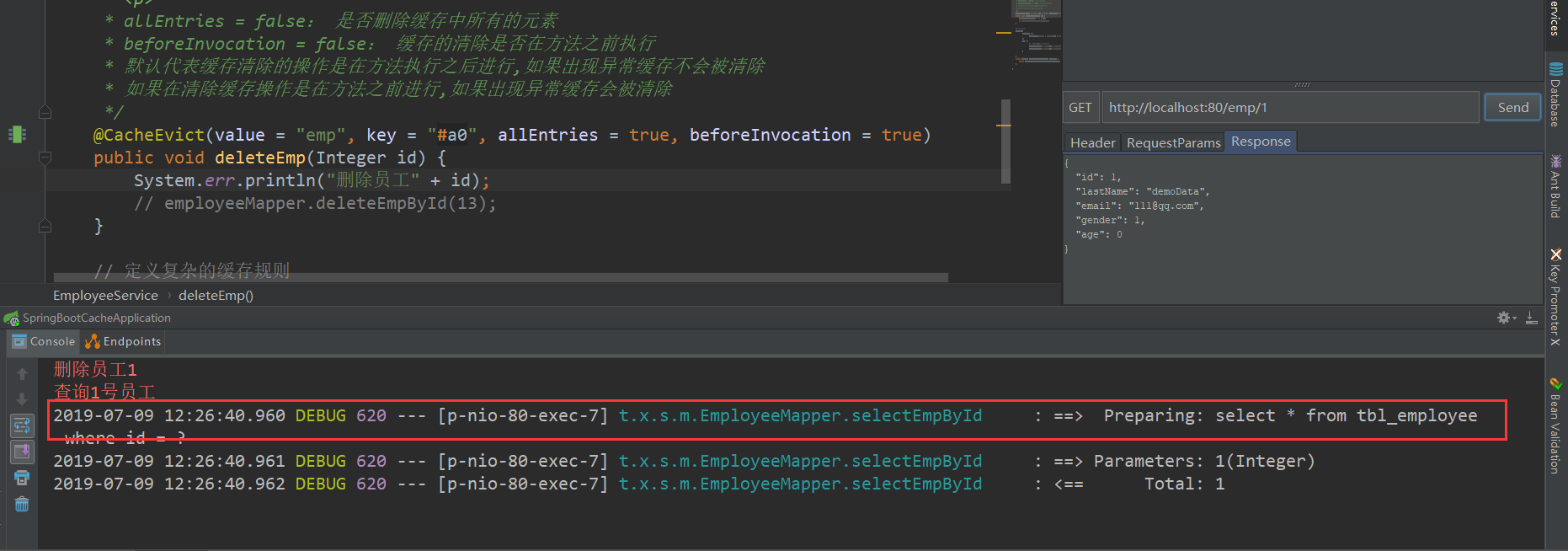Switch to the Console tab
1568x551 pixels.
[44, 341]
